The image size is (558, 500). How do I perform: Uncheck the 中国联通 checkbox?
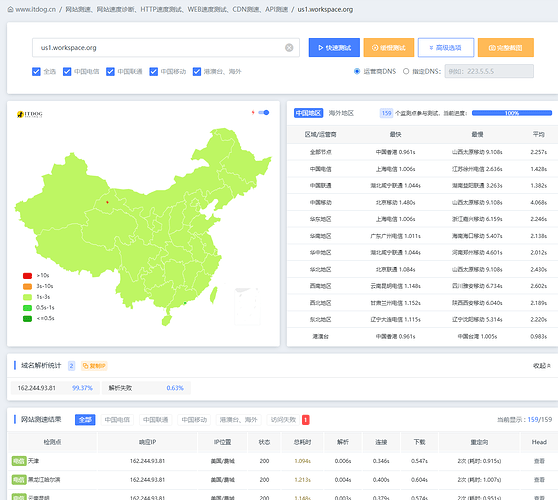coord(110,72)
